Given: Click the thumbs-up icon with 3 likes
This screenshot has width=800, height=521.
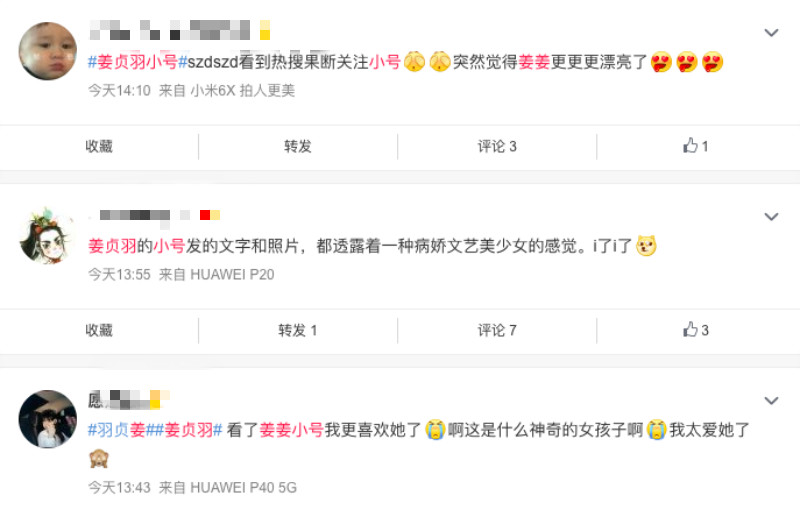Looking at the screenshot, I should click(690, 330).
